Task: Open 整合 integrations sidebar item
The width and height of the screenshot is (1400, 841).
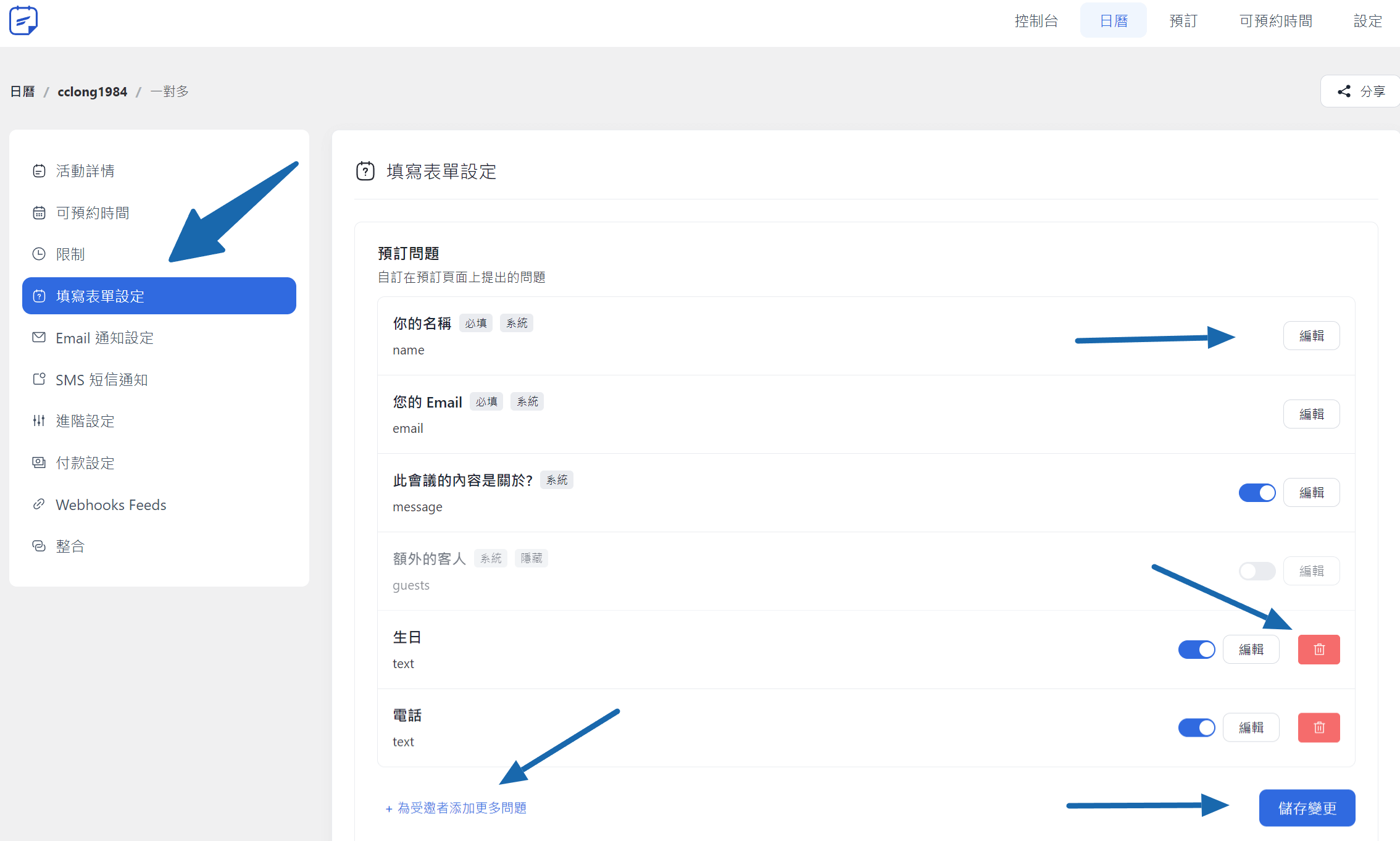Action: coord(70,546)
